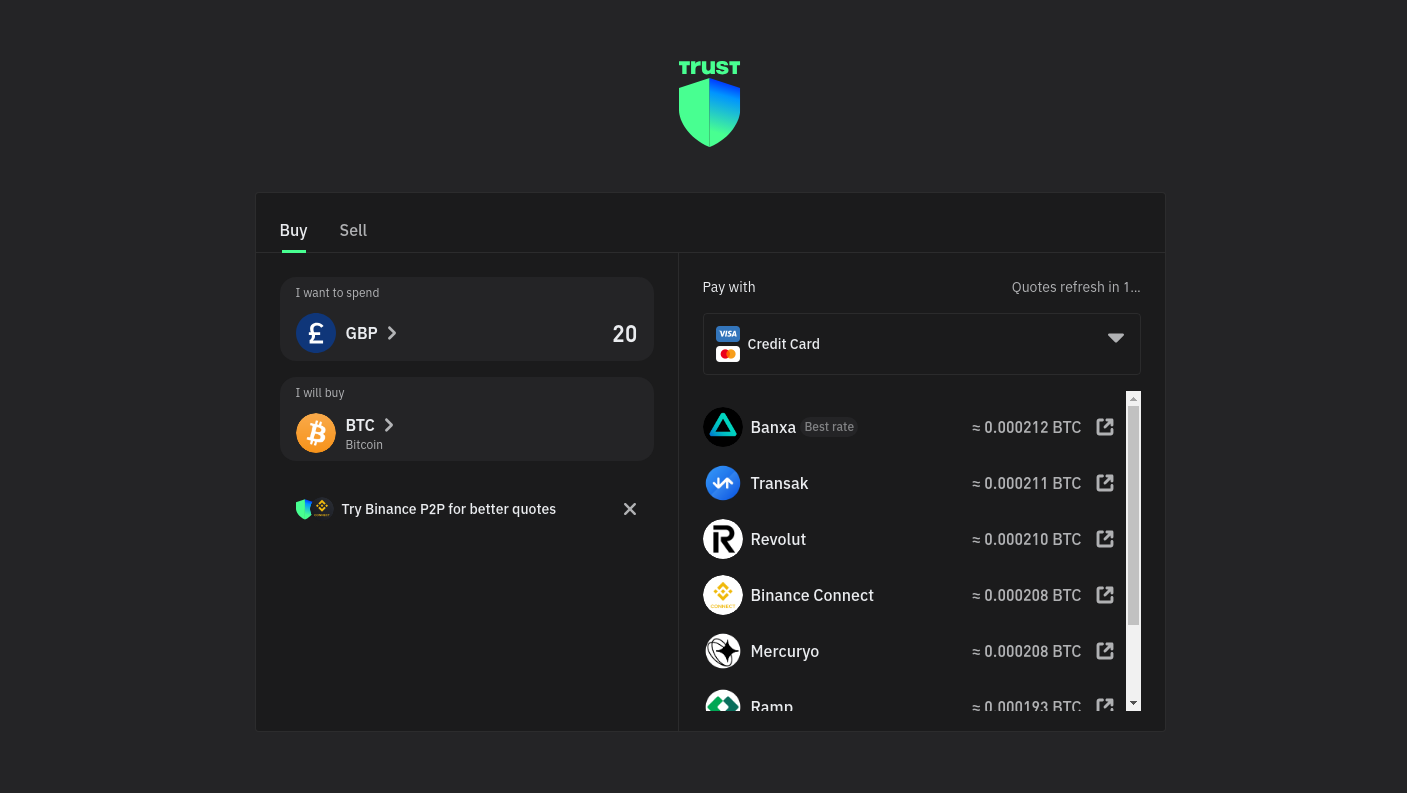
Task: Click the Ramp provider icon
Action: pos(723,704)
